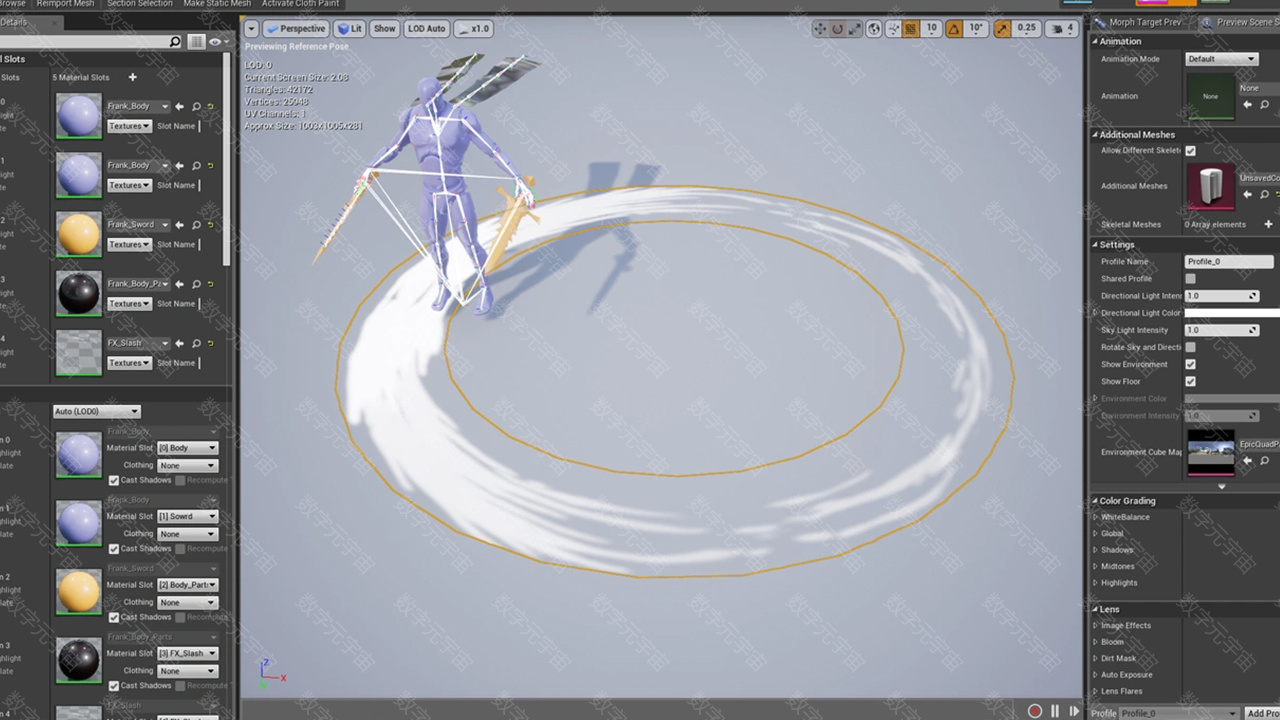Switch to Morph Target Previewer tab

[1138, 22]
